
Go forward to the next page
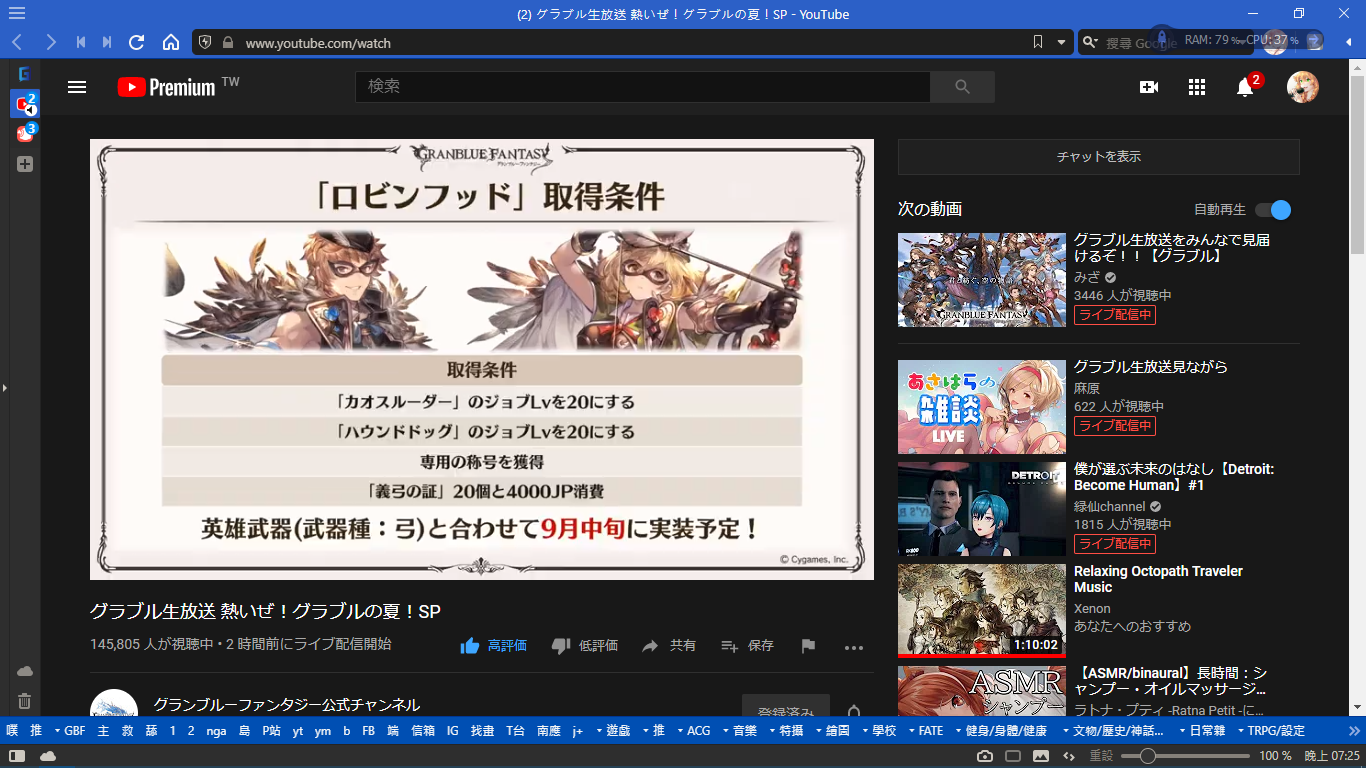pos(50,42)
